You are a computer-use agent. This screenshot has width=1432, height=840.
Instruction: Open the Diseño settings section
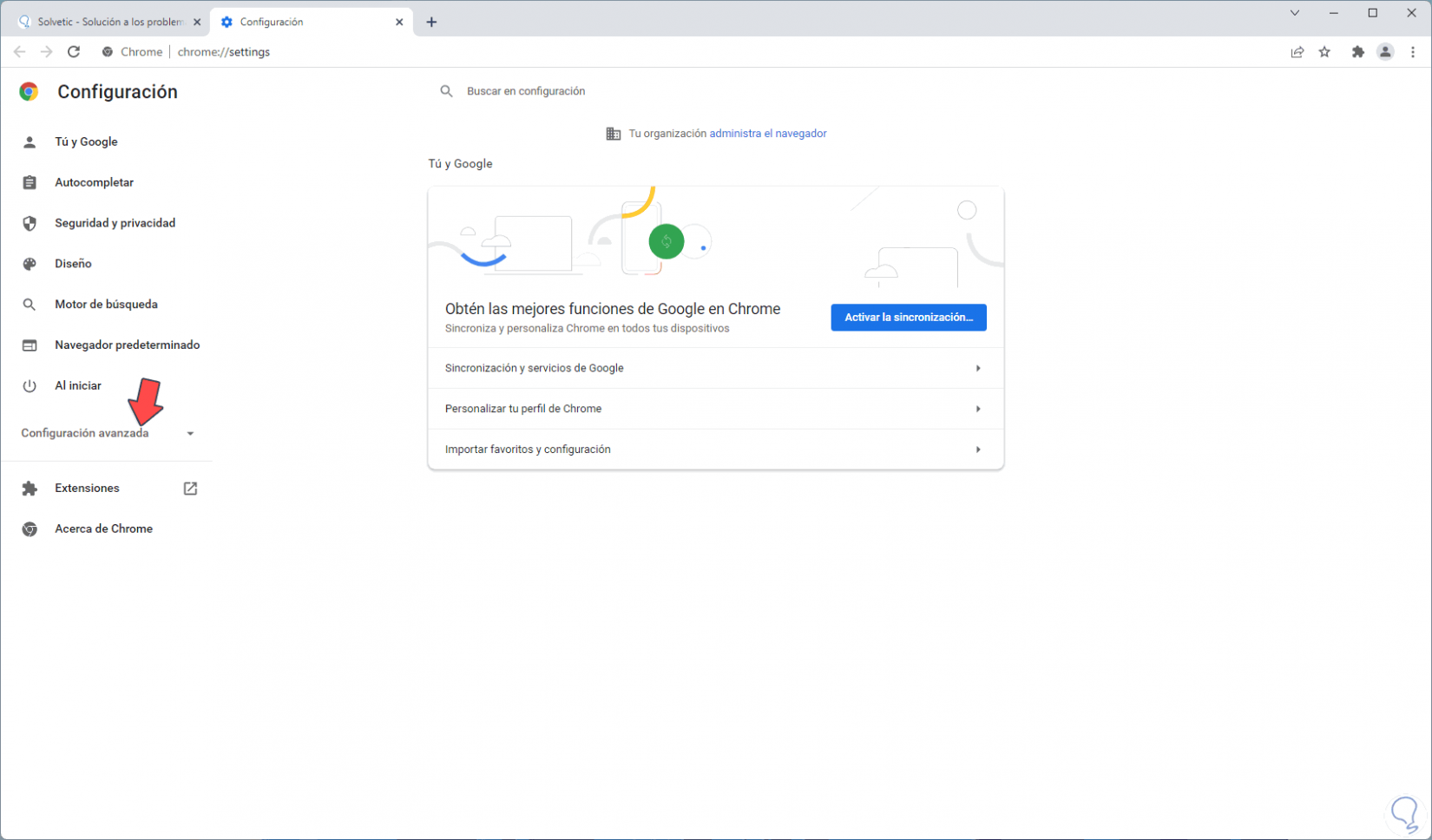pyautogui.click(x=73, y=265)
